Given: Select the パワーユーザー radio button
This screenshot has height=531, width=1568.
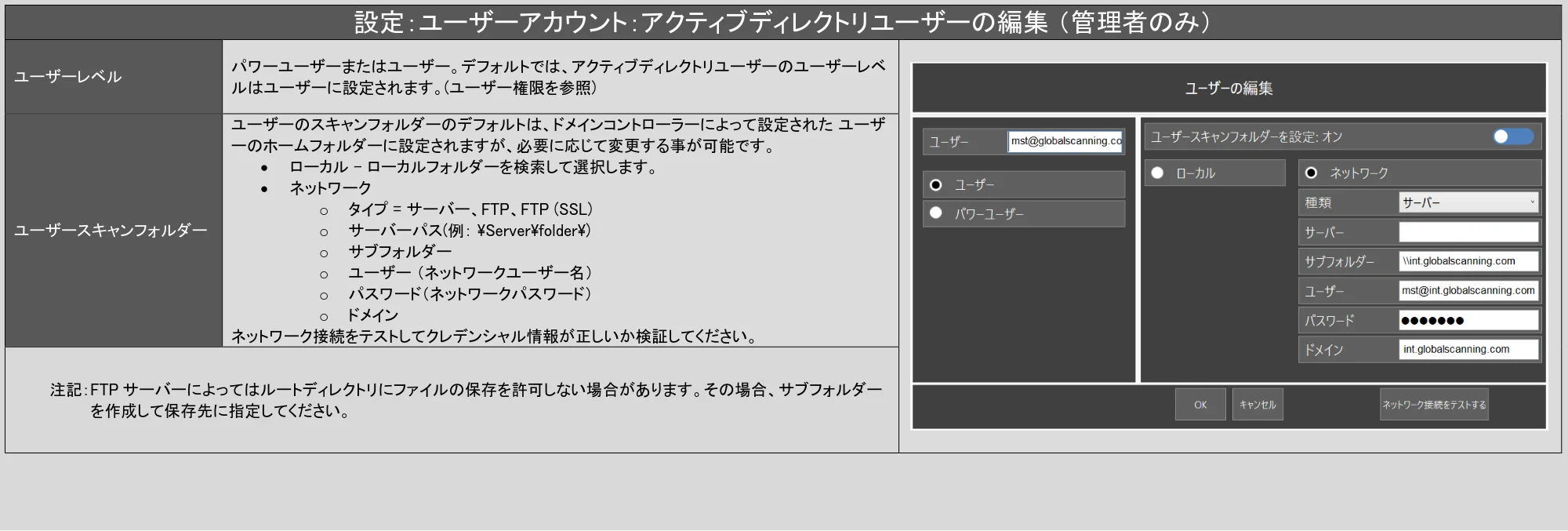Looking at the screenshot, I should (935, 213).
